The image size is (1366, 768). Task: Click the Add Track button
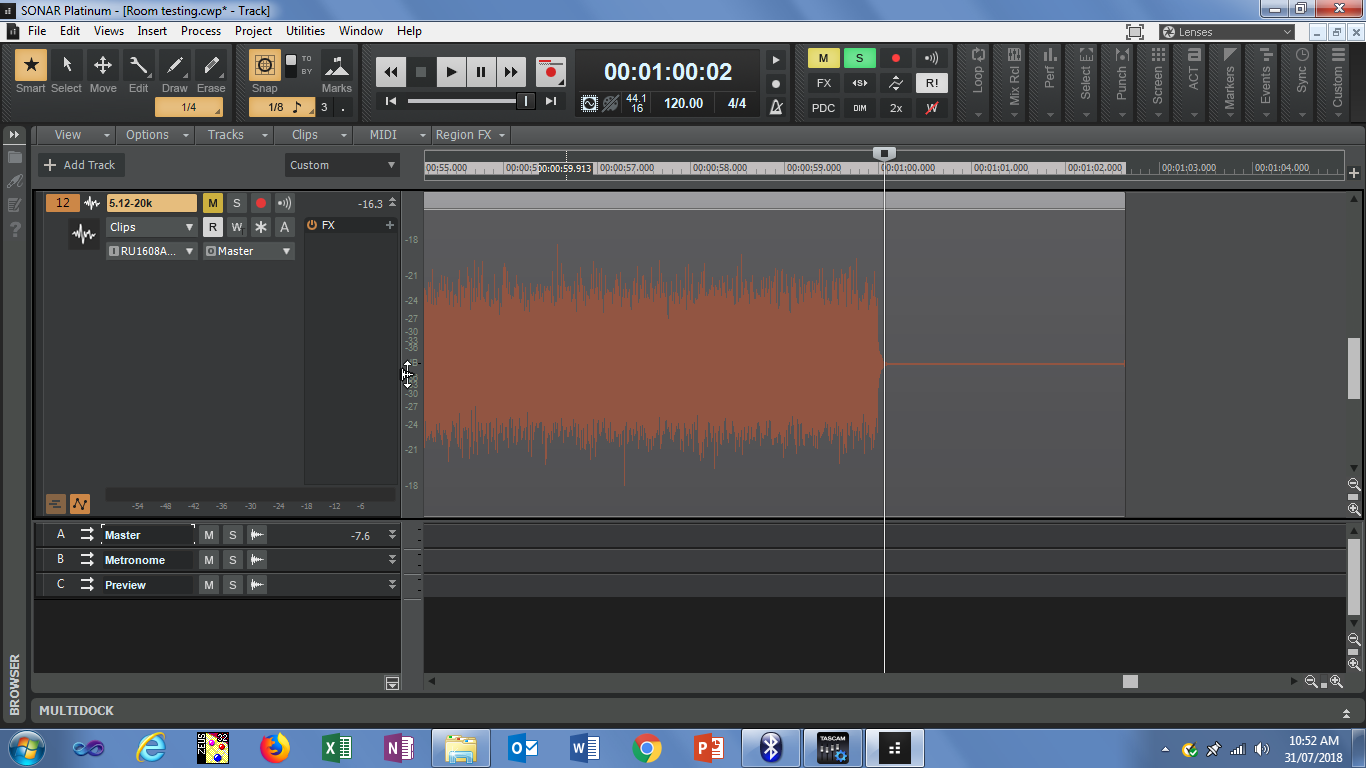click(x=81, y=165)
